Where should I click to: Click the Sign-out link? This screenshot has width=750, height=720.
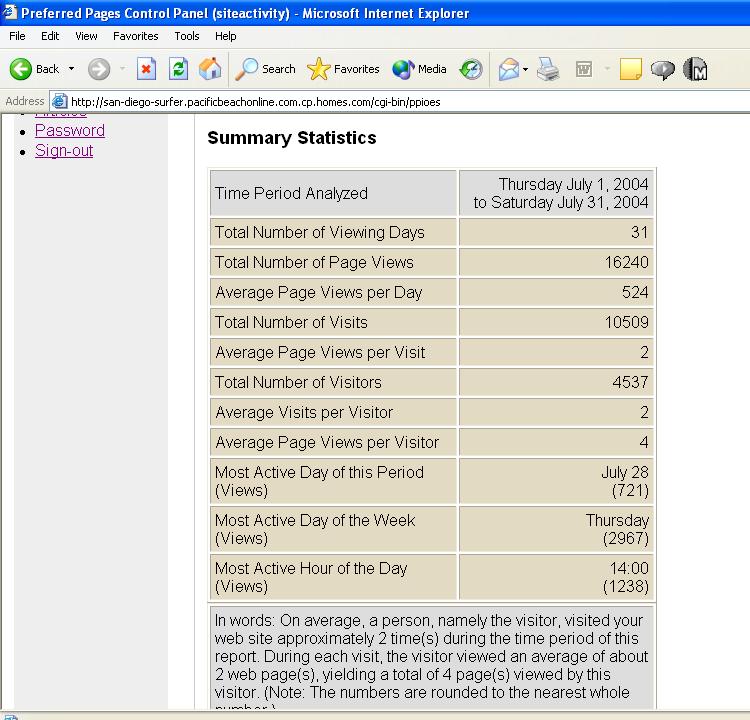tap(64, 151)
